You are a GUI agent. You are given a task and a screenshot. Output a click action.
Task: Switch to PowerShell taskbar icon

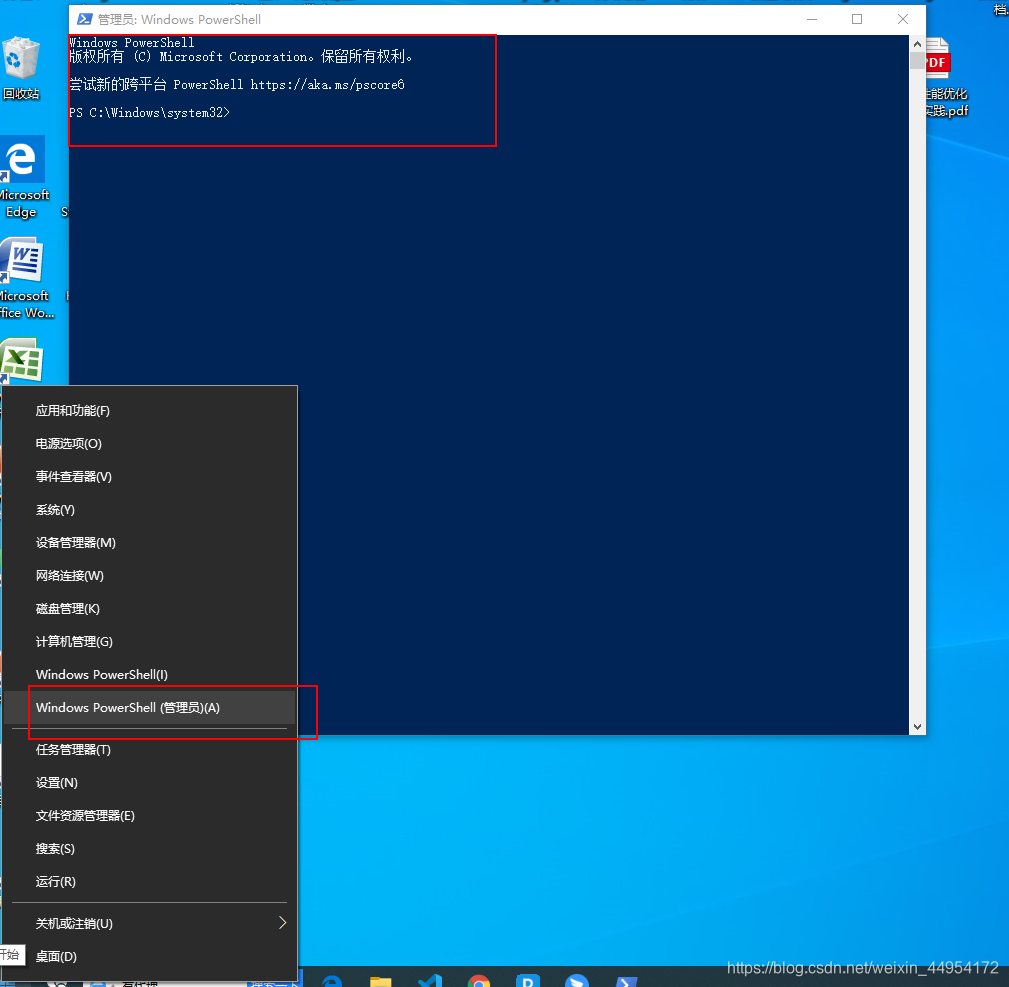point(626,981)
